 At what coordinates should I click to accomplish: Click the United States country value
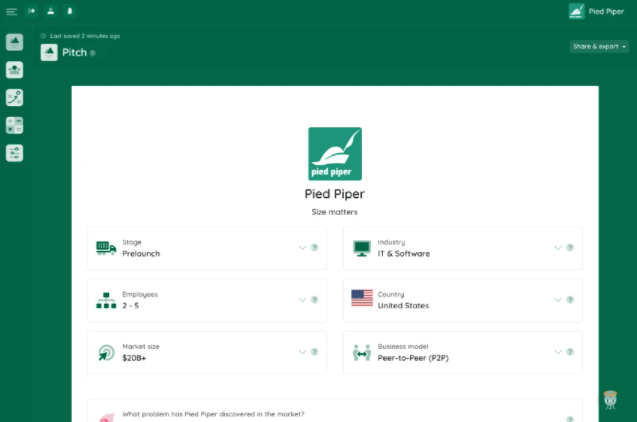click(x=403, y=305)
